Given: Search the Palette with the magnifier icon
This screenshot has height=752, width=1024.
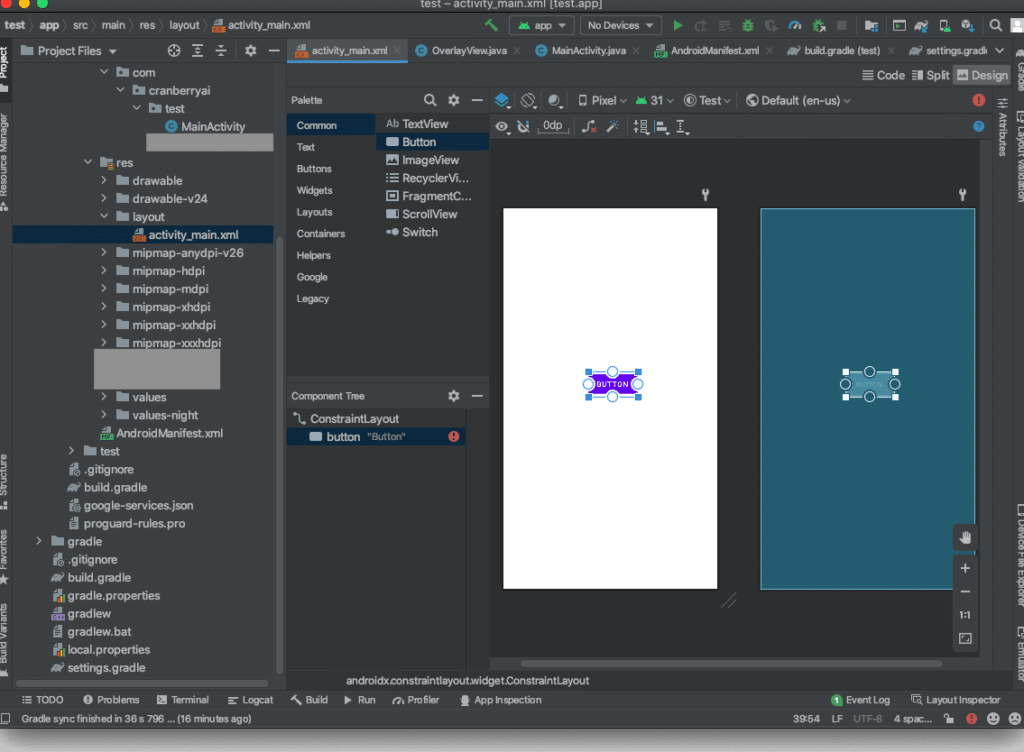Looking at the screenshot, I should 430,100.
